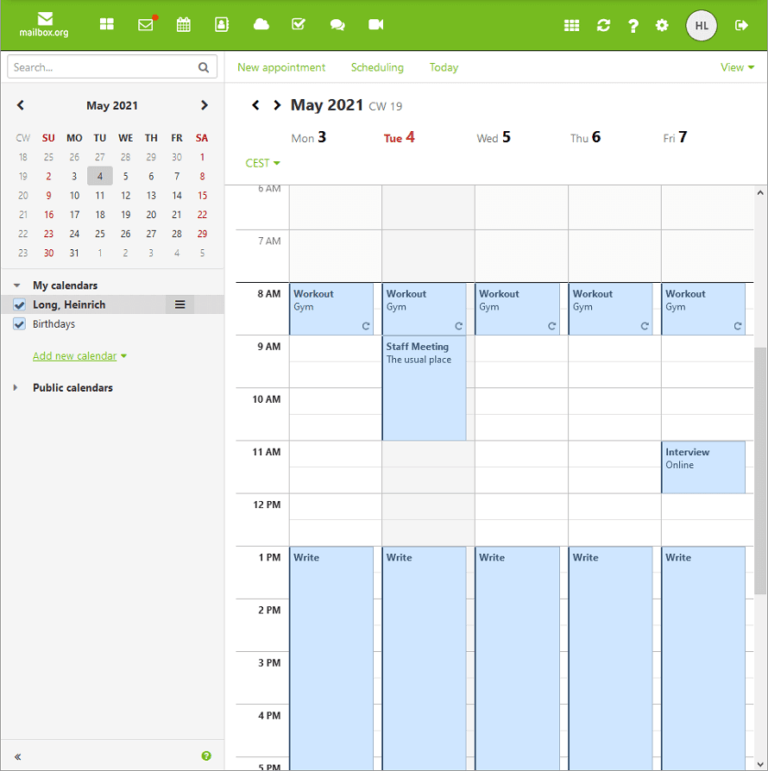Viewport: 768px width, 771px height.
Task: Expand the Public calendars section
Action: pos(16,388)
